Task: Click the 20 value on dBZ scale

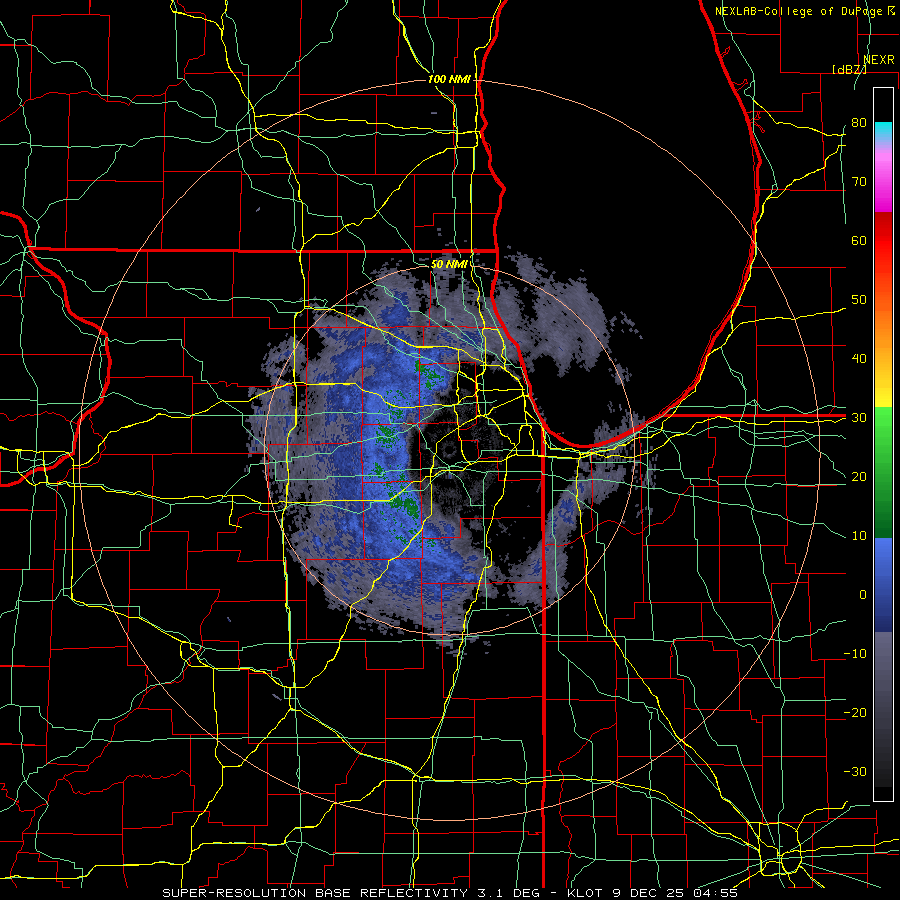Action: click(859, 477)
